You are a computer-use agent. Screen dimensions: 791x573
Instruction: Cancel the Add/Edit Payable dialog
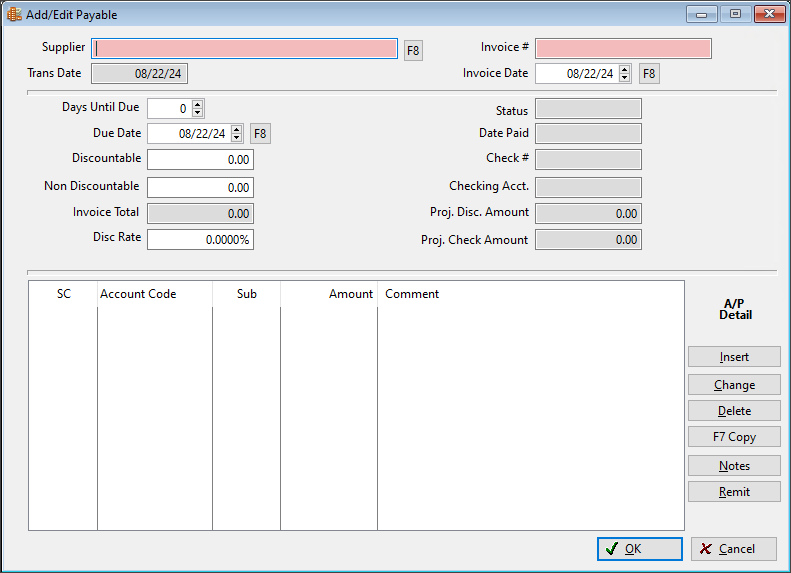733,549
